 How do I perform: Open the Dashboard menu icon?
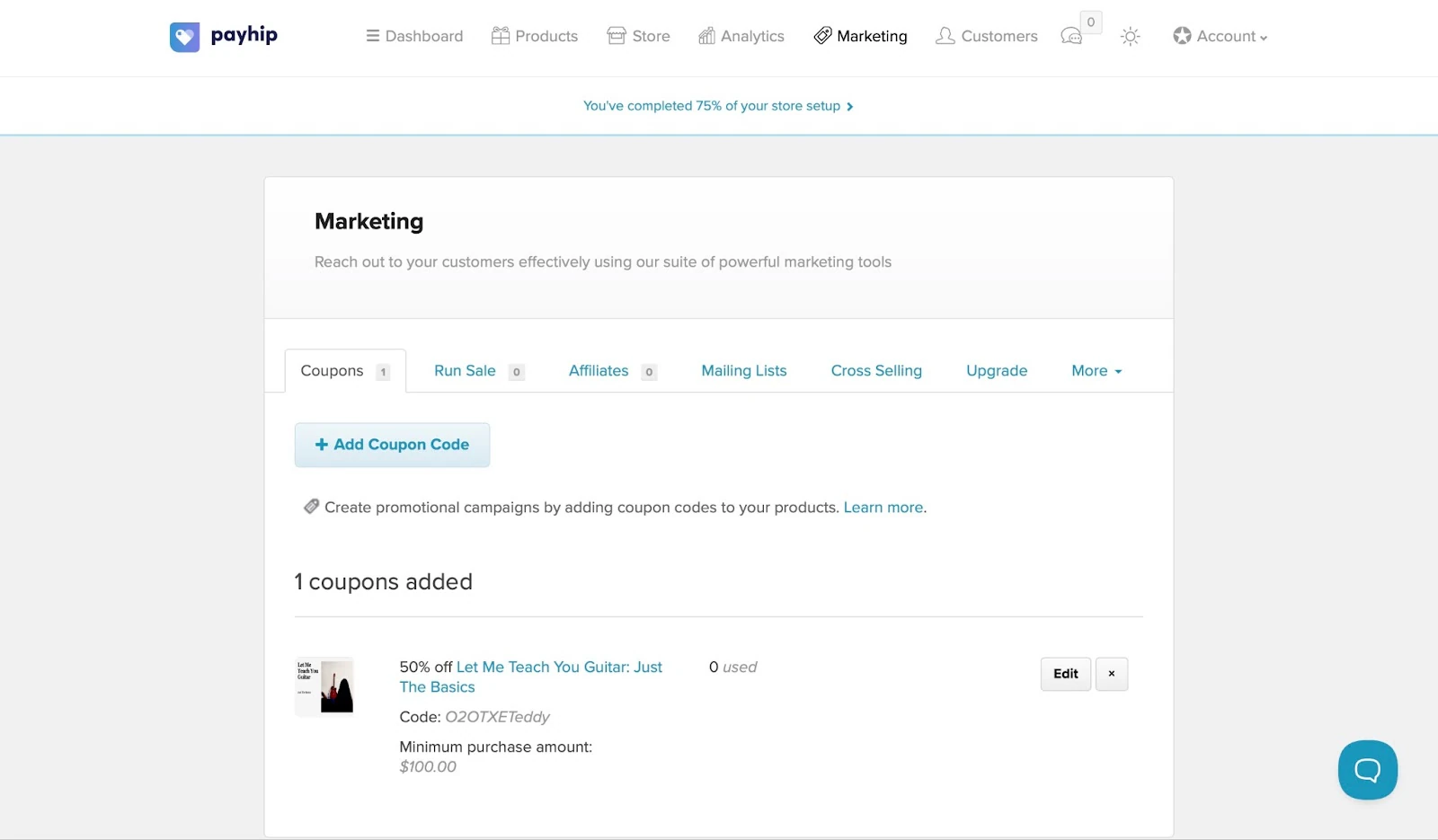point(372,36)
